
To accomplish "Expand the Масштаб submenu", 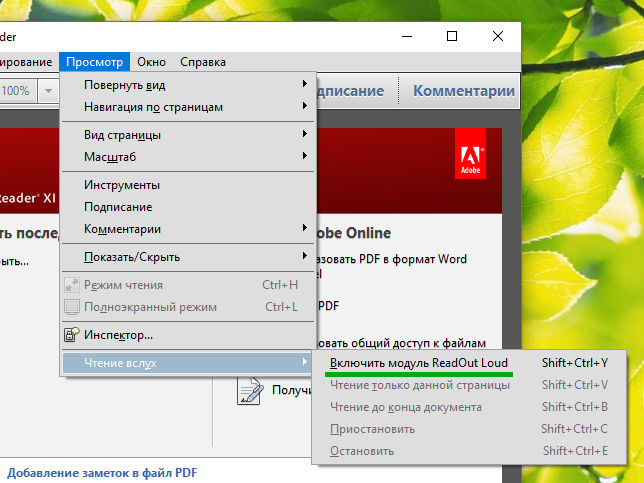I will 189,157.
